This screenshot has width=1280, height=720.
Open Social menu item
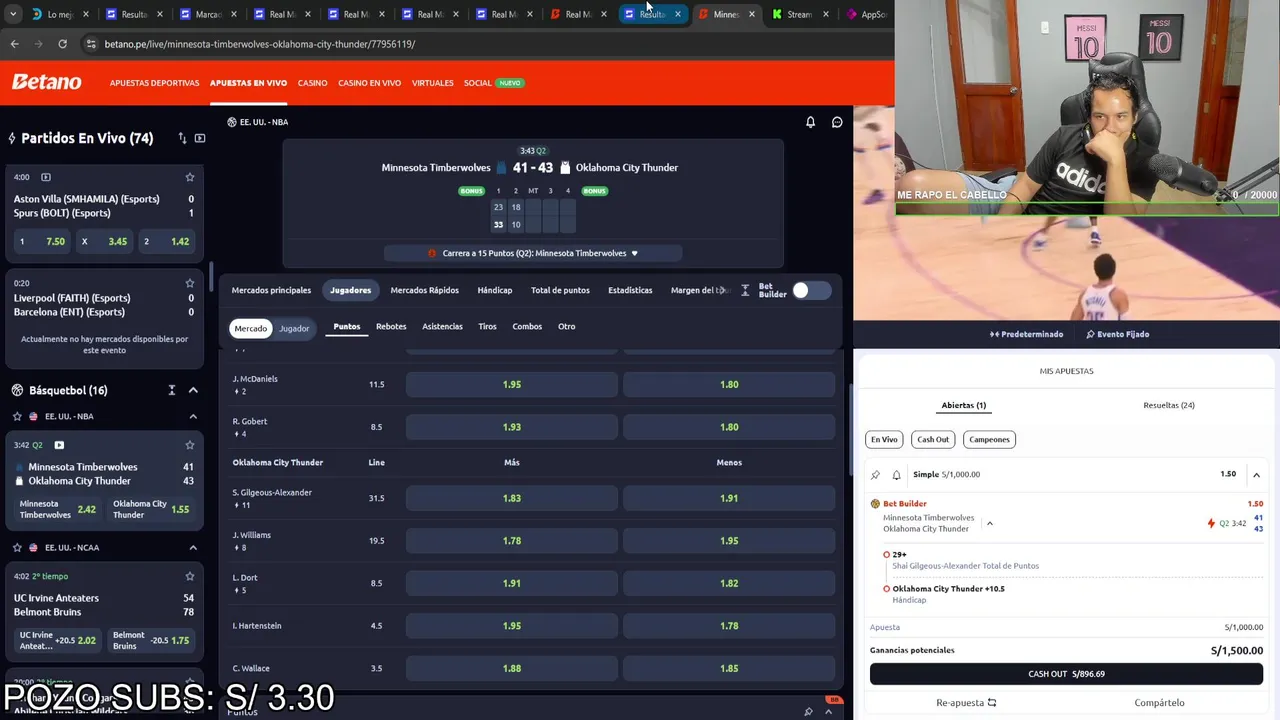tap(478, 83)
